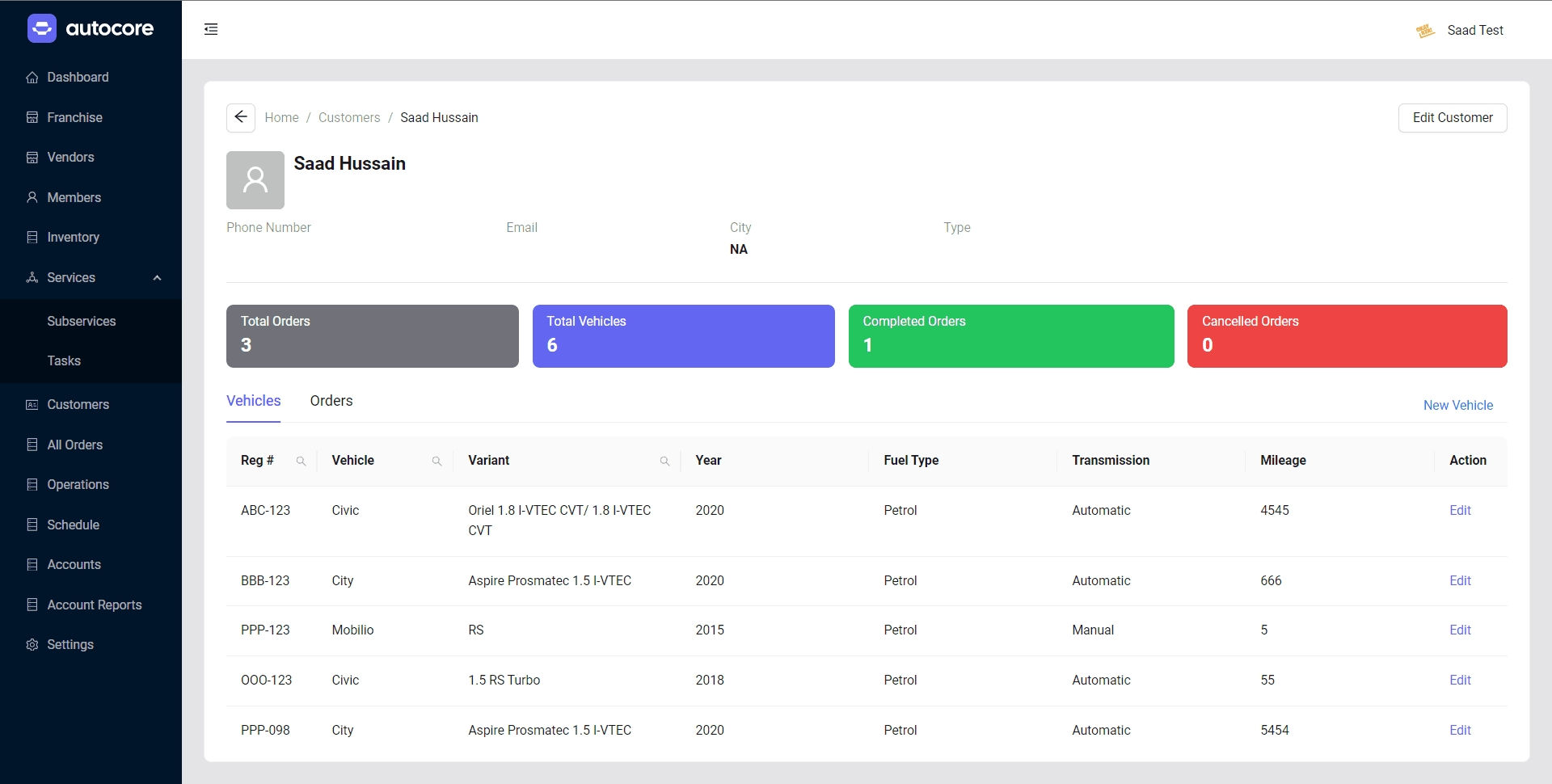The image size is (1552, 784).
Task: Open Accounts in the sidebar
Action: coord(74,564)
